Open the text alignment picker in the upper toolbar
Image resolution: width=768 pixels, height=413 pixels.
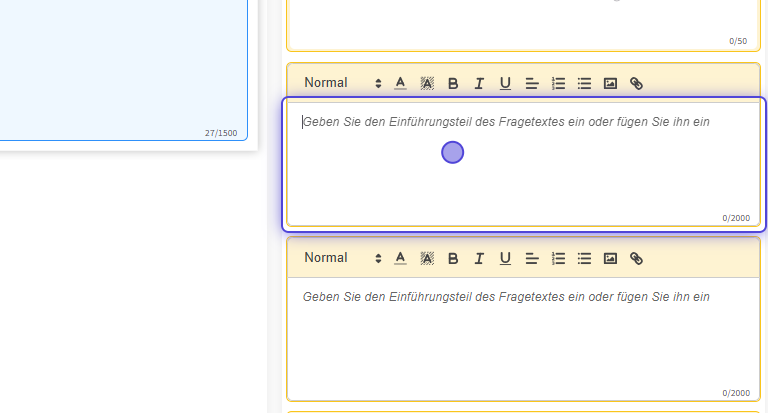[532, 84]
